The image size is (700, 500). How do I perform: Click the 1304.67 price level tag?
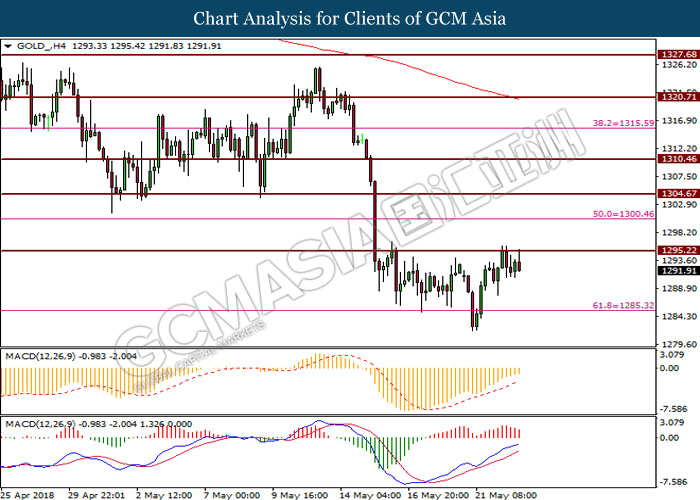(x=679, y=193)
